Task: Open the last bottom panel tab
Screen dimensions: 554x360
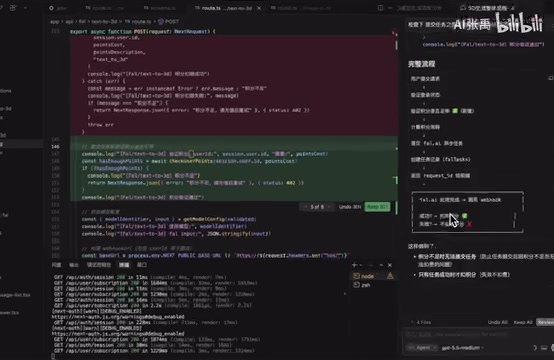Action: pyautogui.click(x=142, y=265)
